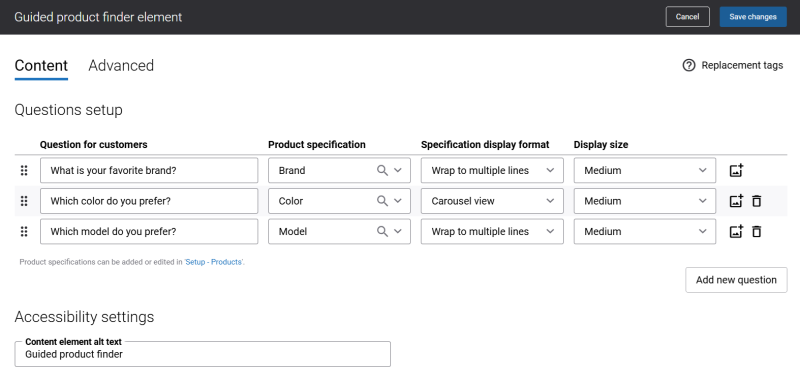Add image to the model question

coord(736,232)
